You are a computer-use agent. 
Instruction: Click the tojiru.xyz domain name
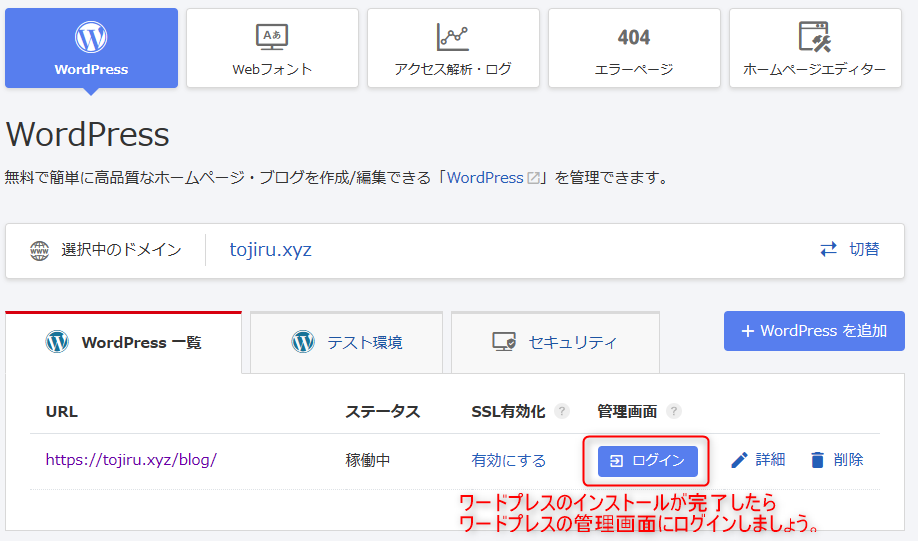tap(270, 250)
